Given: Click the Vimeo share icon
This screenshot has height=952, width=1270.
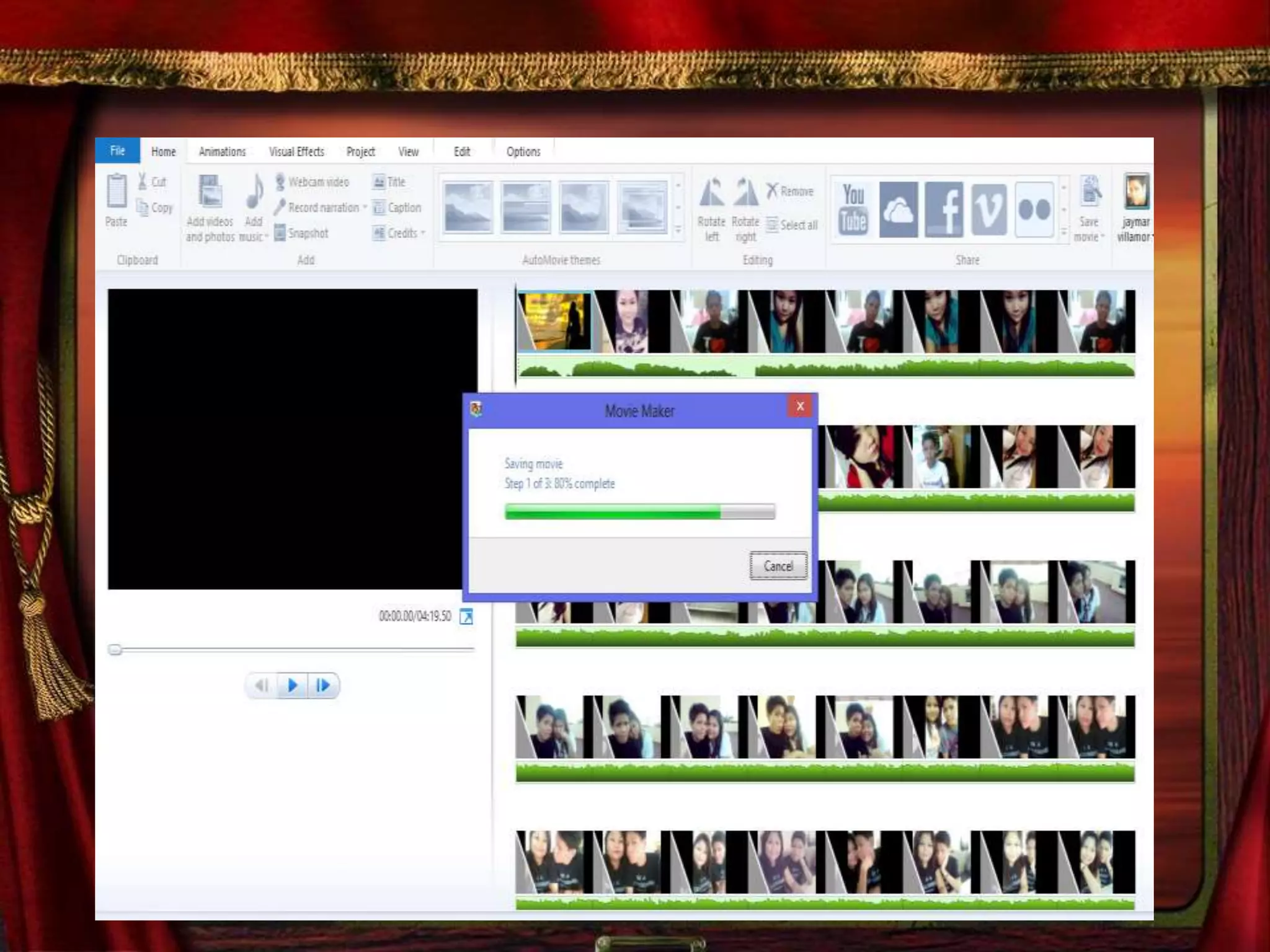Looking at the screenshot, I should [988, 209].
